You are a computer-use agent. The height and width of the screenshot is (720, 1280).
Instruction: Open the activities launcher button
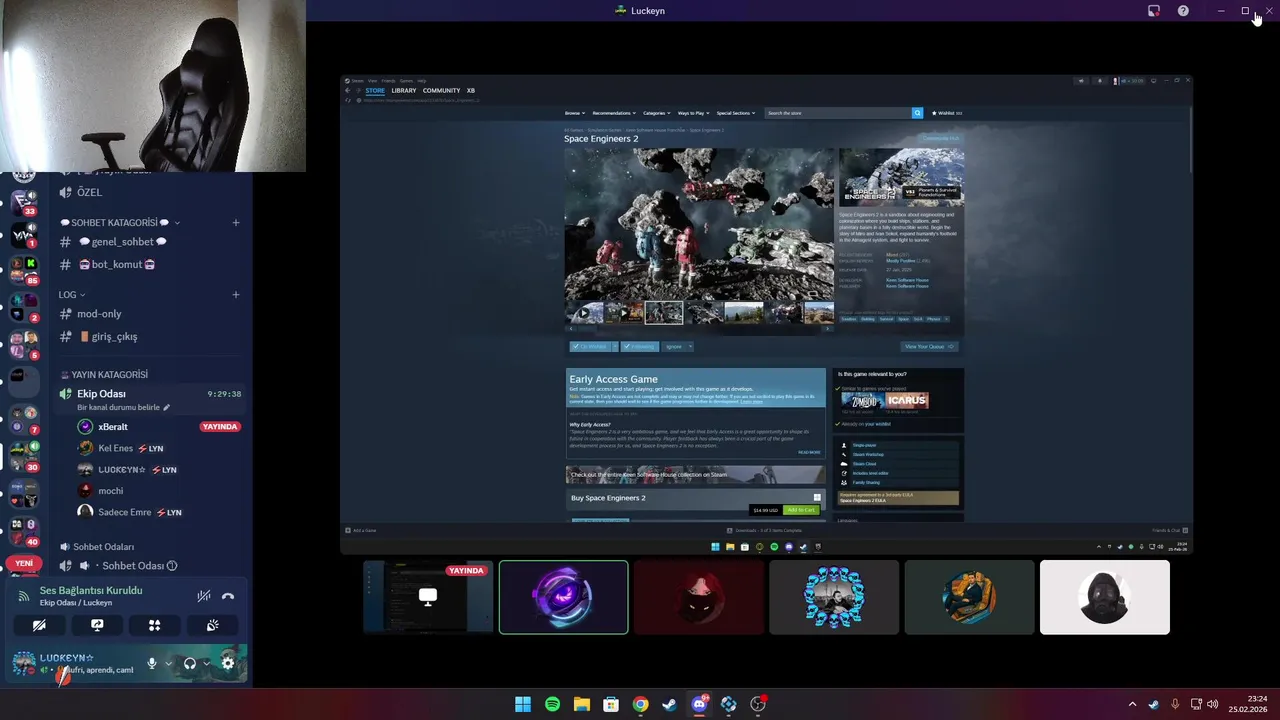click(154, 625)
